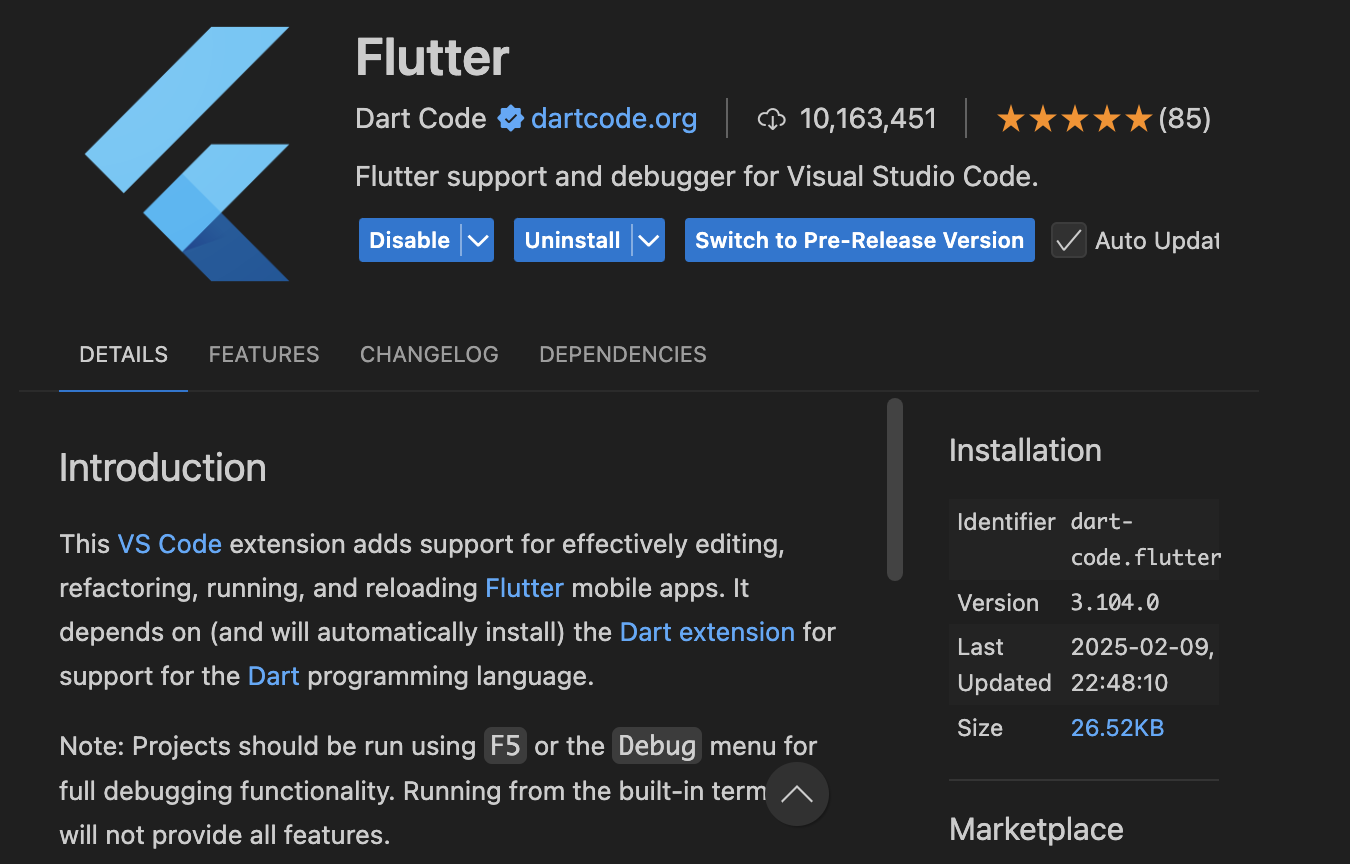
Task: Click the verified publisher badge icon
Action: coord(511,119)
